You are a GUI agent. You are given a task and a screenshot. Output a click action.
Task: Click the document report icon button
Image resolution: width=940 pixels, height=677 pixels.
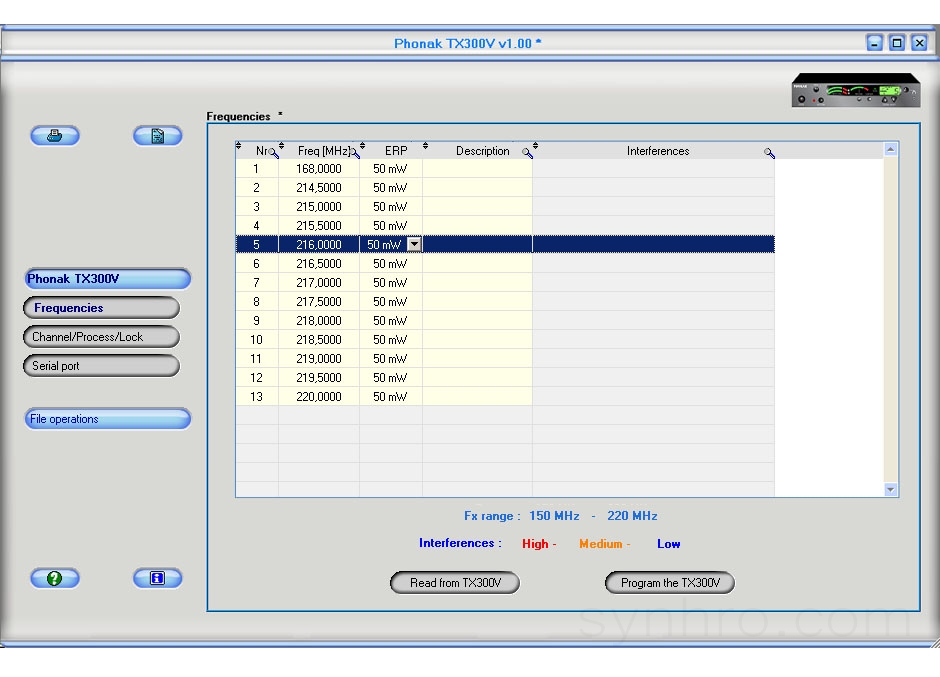pos(158,136)
